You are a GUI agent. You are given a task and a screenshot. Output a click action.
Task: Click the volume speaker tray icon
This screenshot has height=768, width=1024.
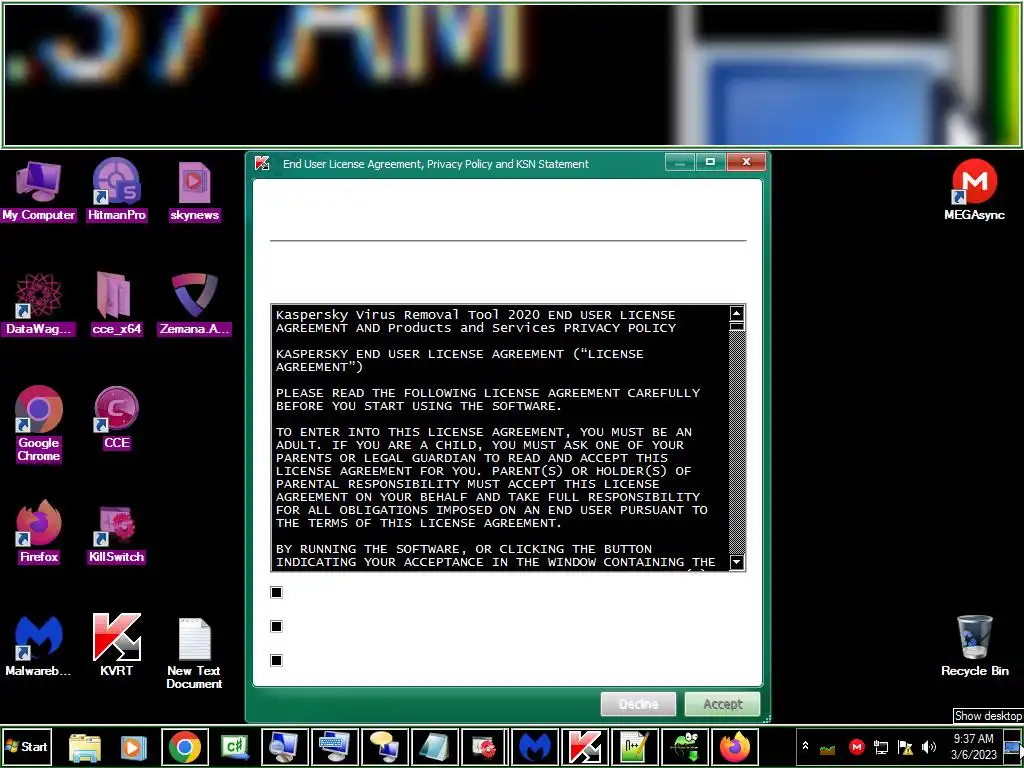click(x=929, y=746)
